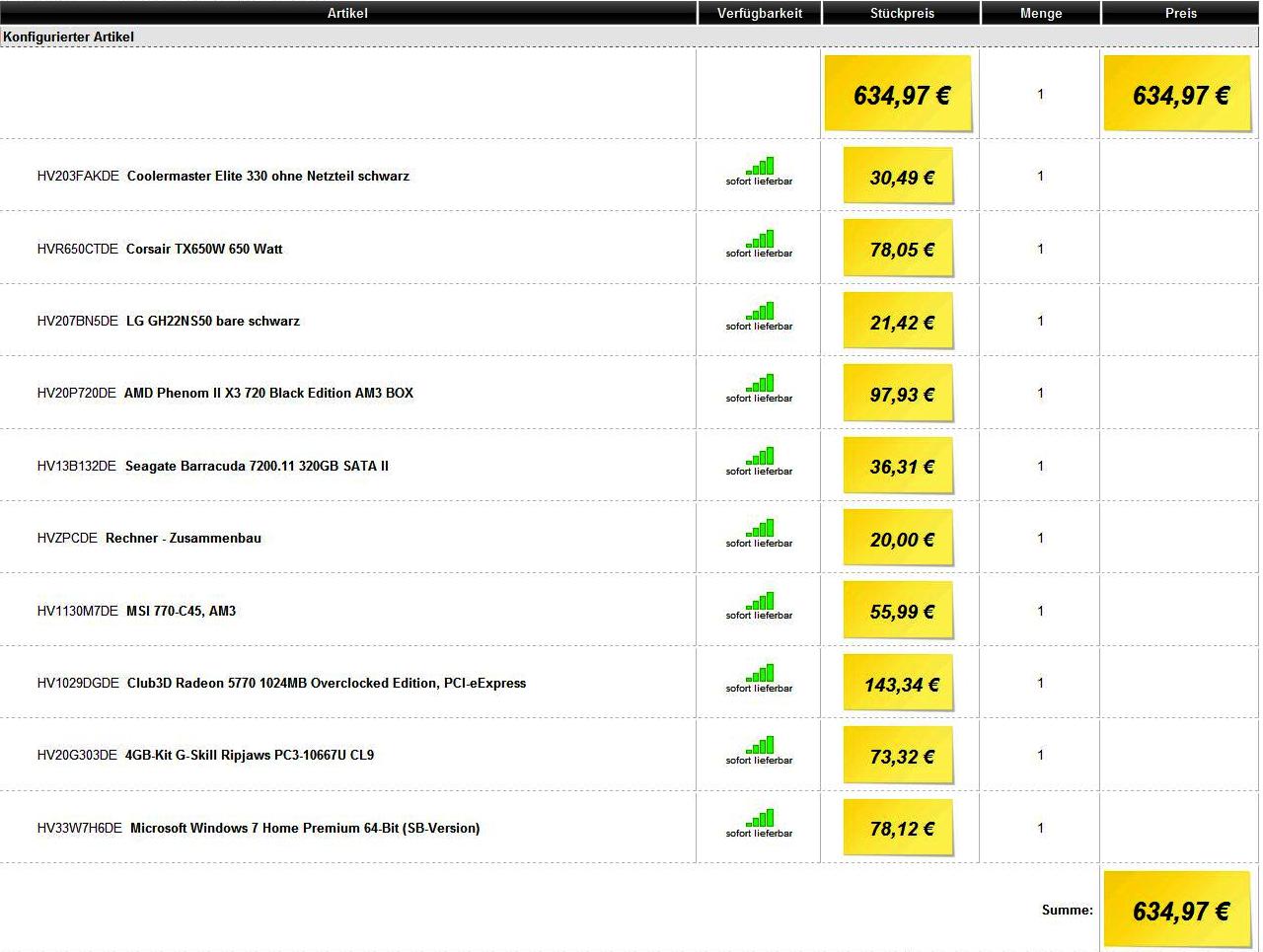Open Rechner - Zusammenbau item
This screenshot has height=952, width=1263.
coord(184,538)
